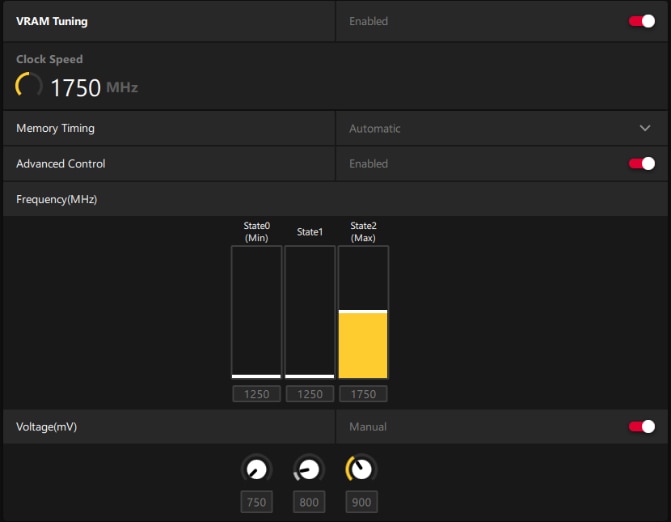Click the State1 voltage dial knob

point(309,469)
